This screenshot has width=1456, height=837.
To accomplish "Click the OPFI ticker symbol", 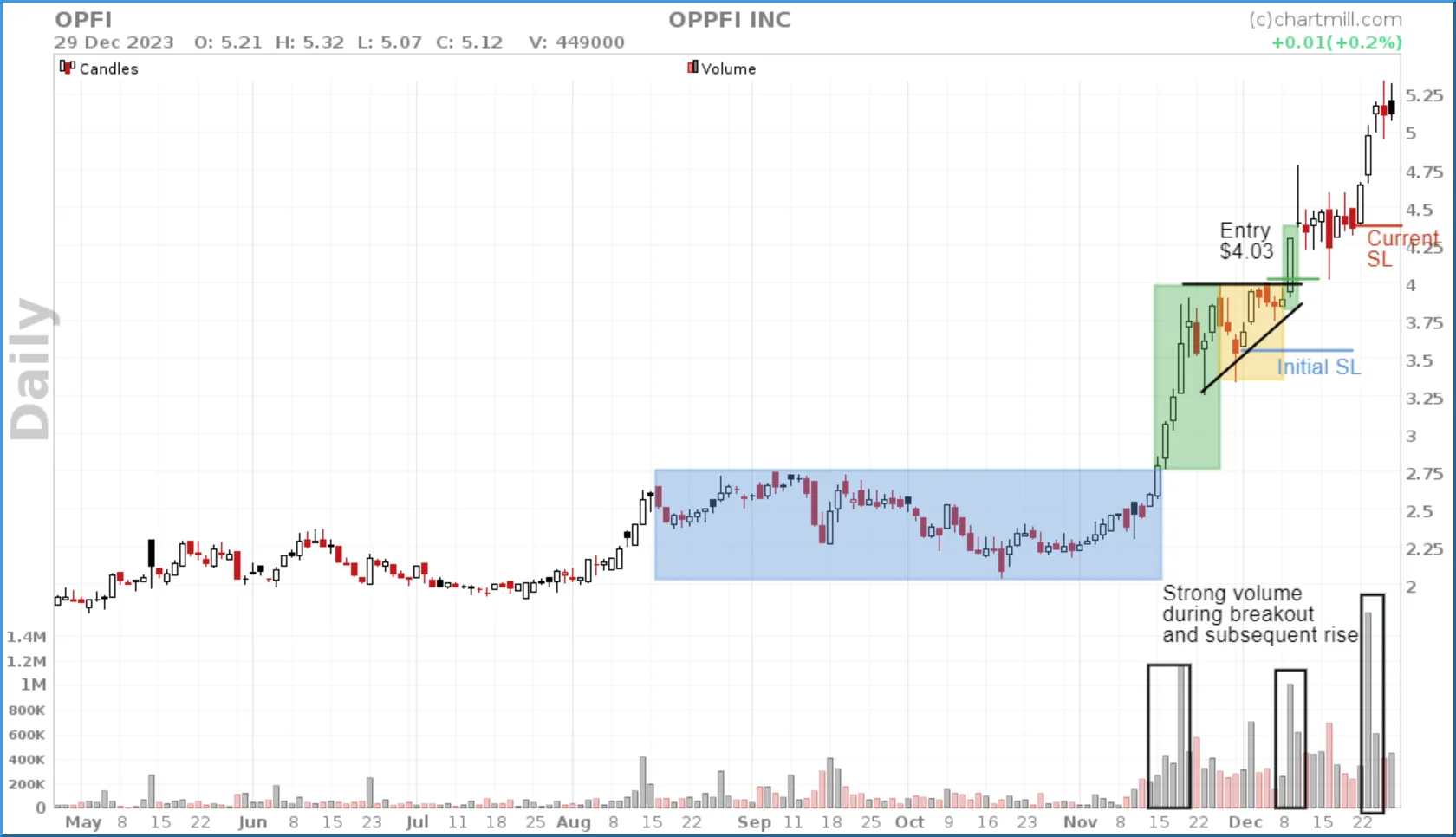I will tap(83, 20).
